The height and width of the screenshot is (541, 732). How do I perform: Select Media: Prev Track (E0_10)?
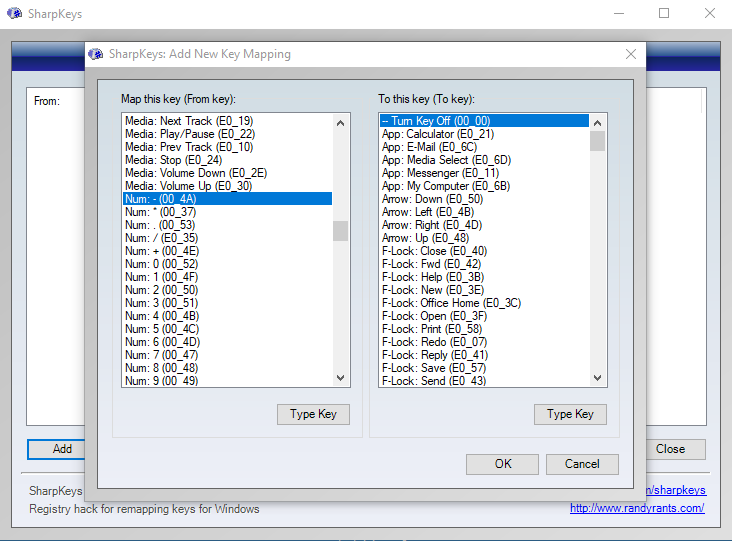tap(227, 147)
